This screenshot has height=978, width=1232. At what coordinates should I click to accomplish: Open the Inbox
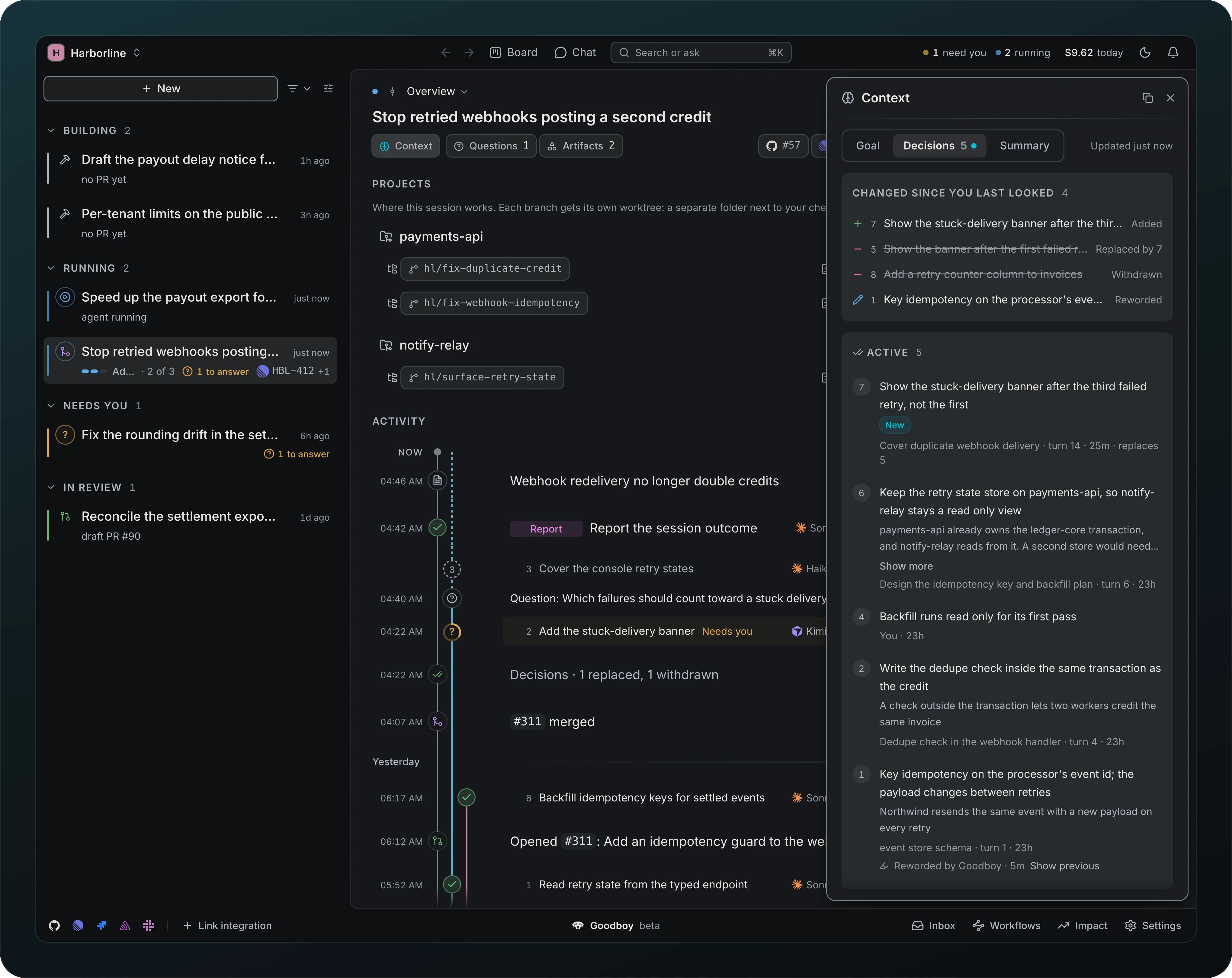click(933, 925)
